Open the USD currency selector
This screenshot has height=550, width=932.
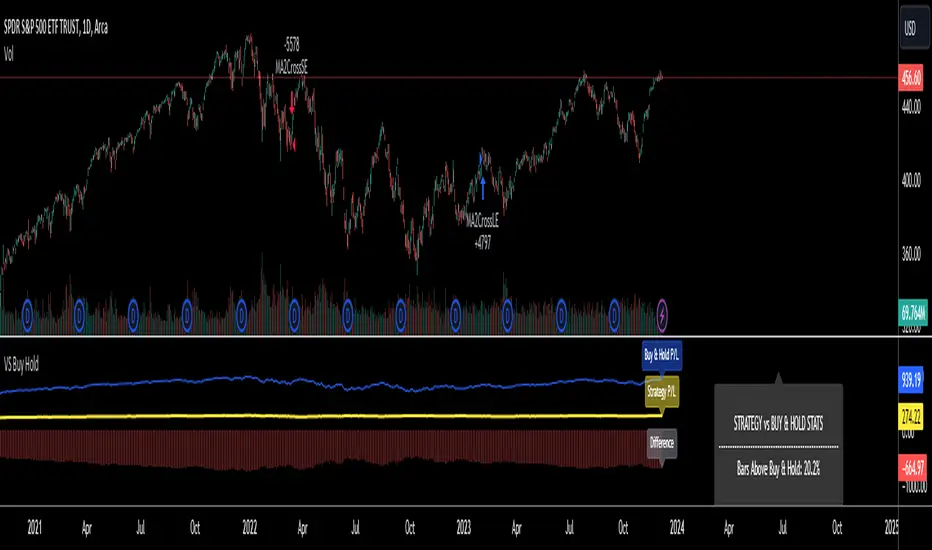[910, 28]
